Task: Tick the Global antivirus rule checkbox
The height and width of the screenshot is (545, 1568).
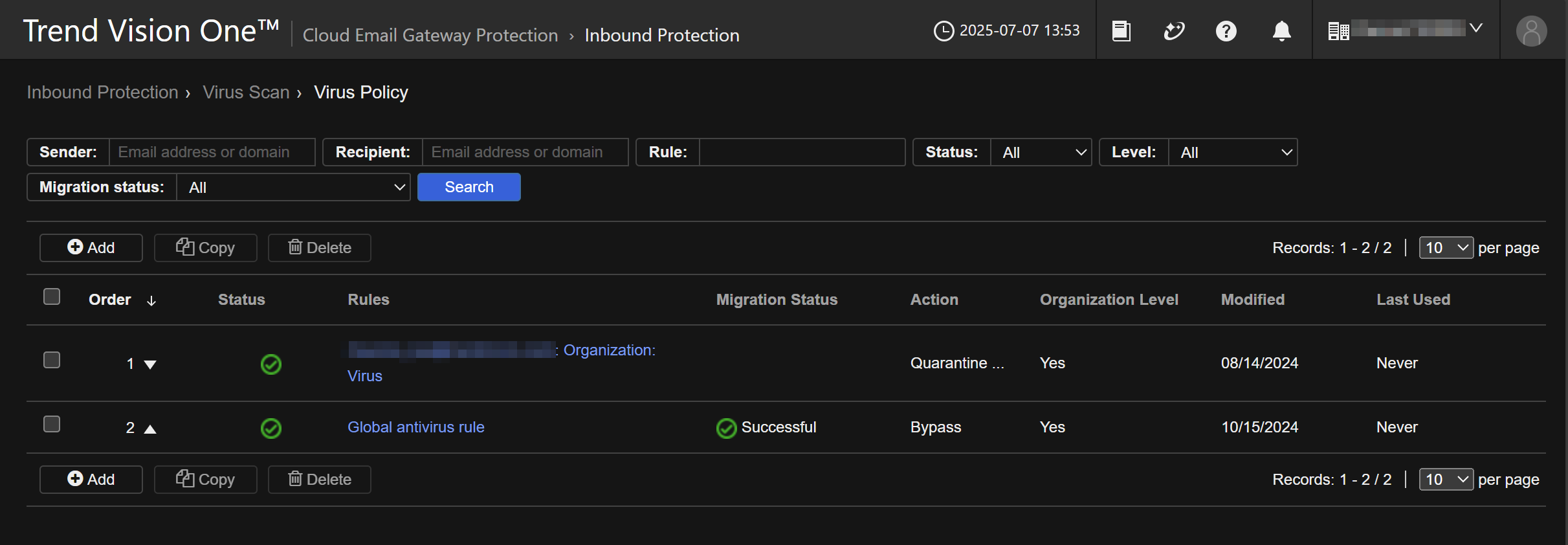Action: 52,424
